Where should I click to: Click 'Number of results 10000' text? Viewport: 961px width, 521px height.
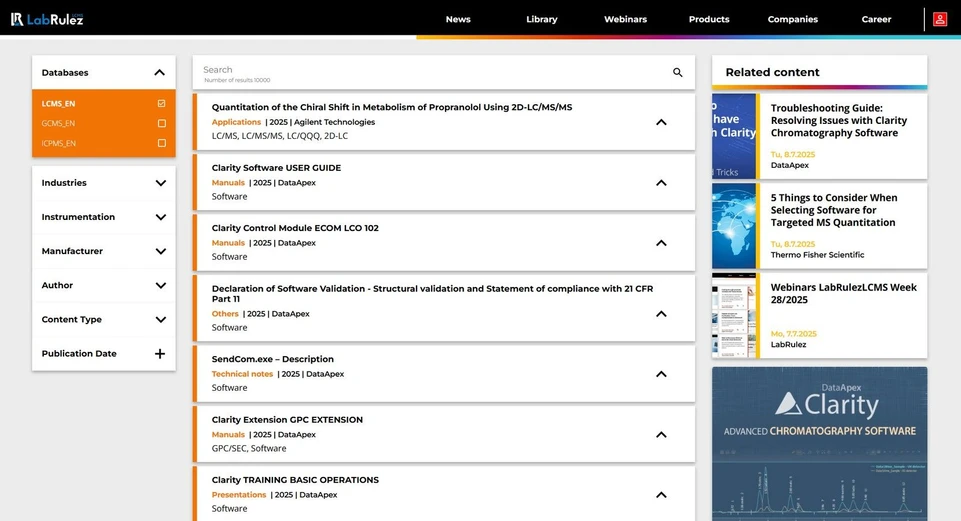(237, 80)
